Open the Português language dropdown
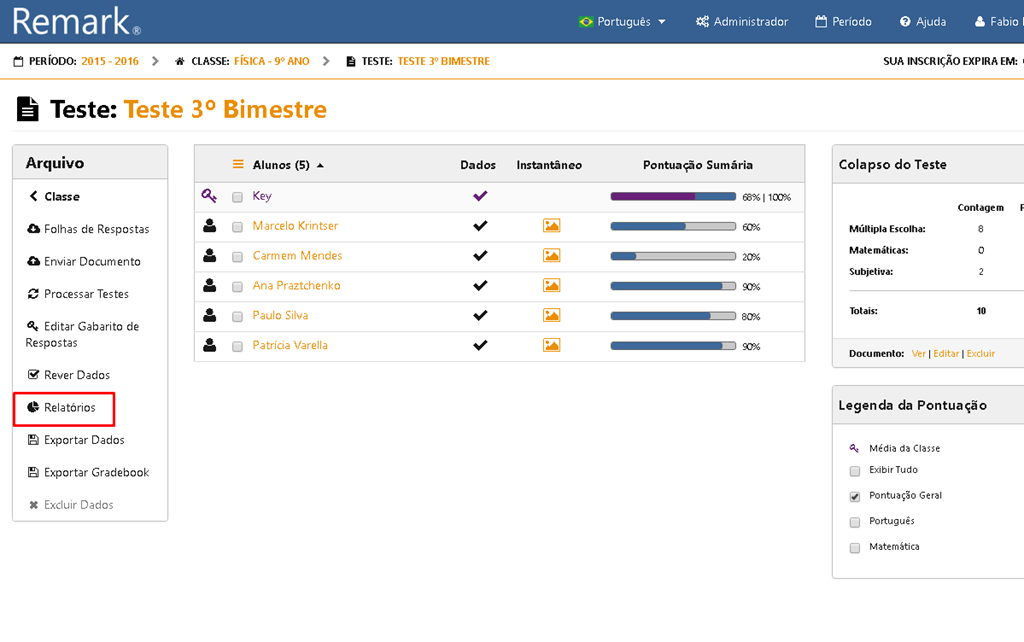 [x=622, y=22]
